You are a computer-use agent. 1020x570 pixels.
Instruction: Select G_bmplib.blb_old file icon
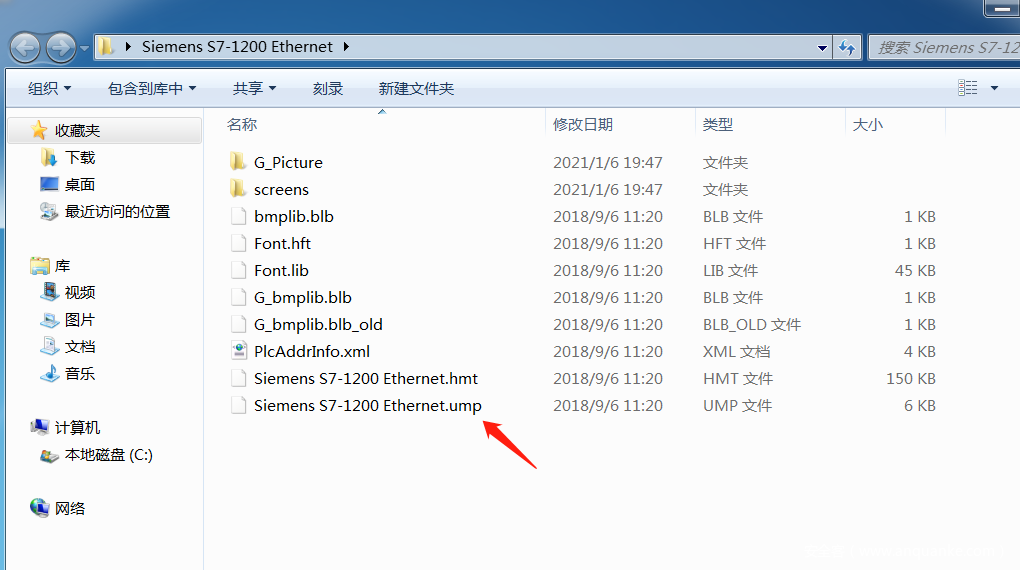239,324
